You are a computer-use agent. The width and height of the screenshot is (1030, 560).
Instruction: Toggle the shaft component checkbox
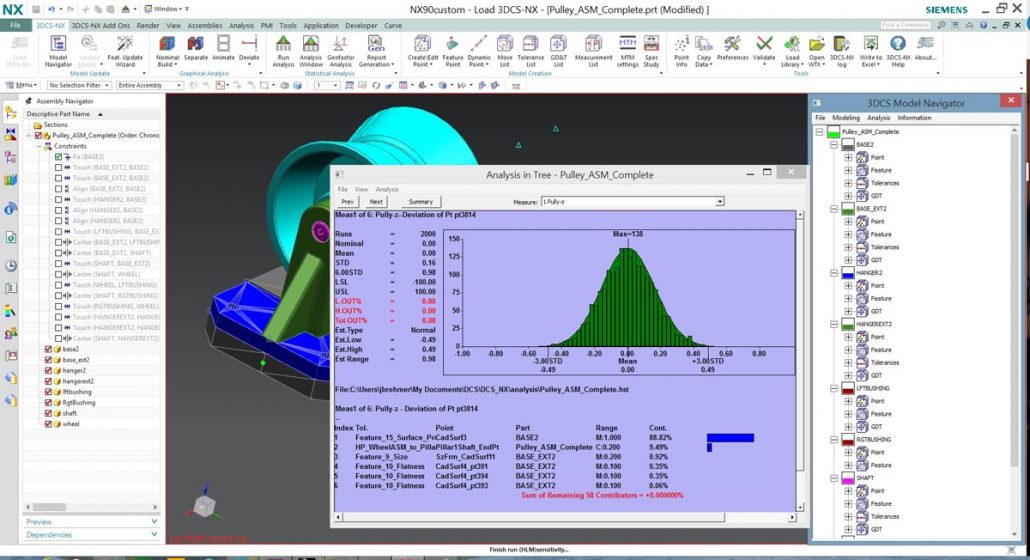[x=49, y=413]
